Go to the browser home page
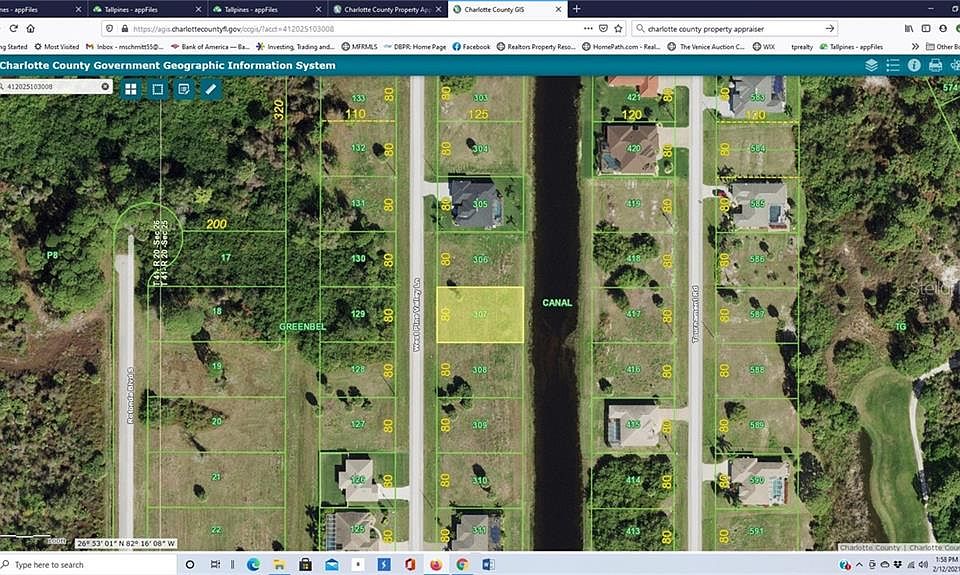 click(x=30, y=28)
